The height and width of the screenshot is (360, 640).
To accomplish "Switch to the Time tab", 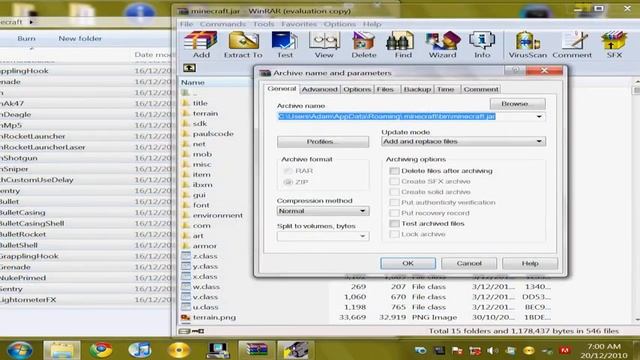I will pos(446,89).
